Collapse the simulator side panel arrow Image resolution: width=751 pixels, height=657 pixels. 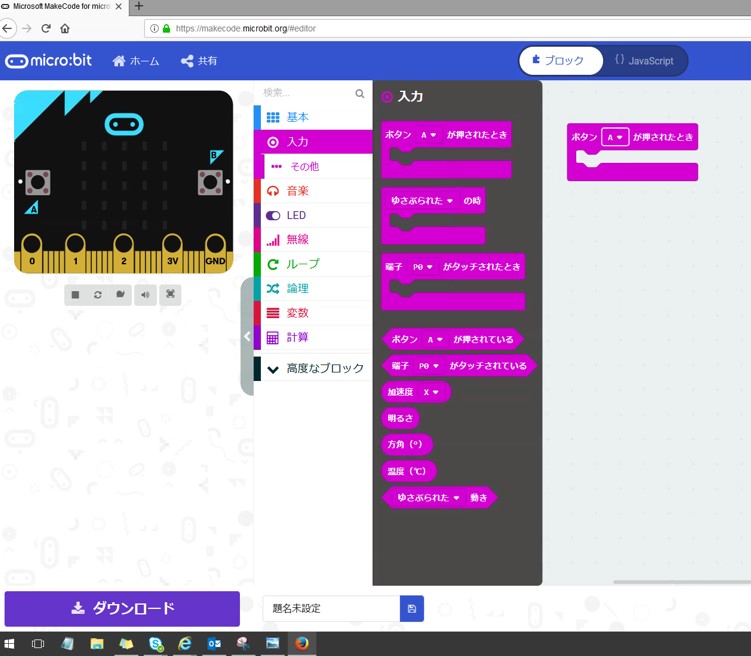pyautogui.click(x=247, y=336)
